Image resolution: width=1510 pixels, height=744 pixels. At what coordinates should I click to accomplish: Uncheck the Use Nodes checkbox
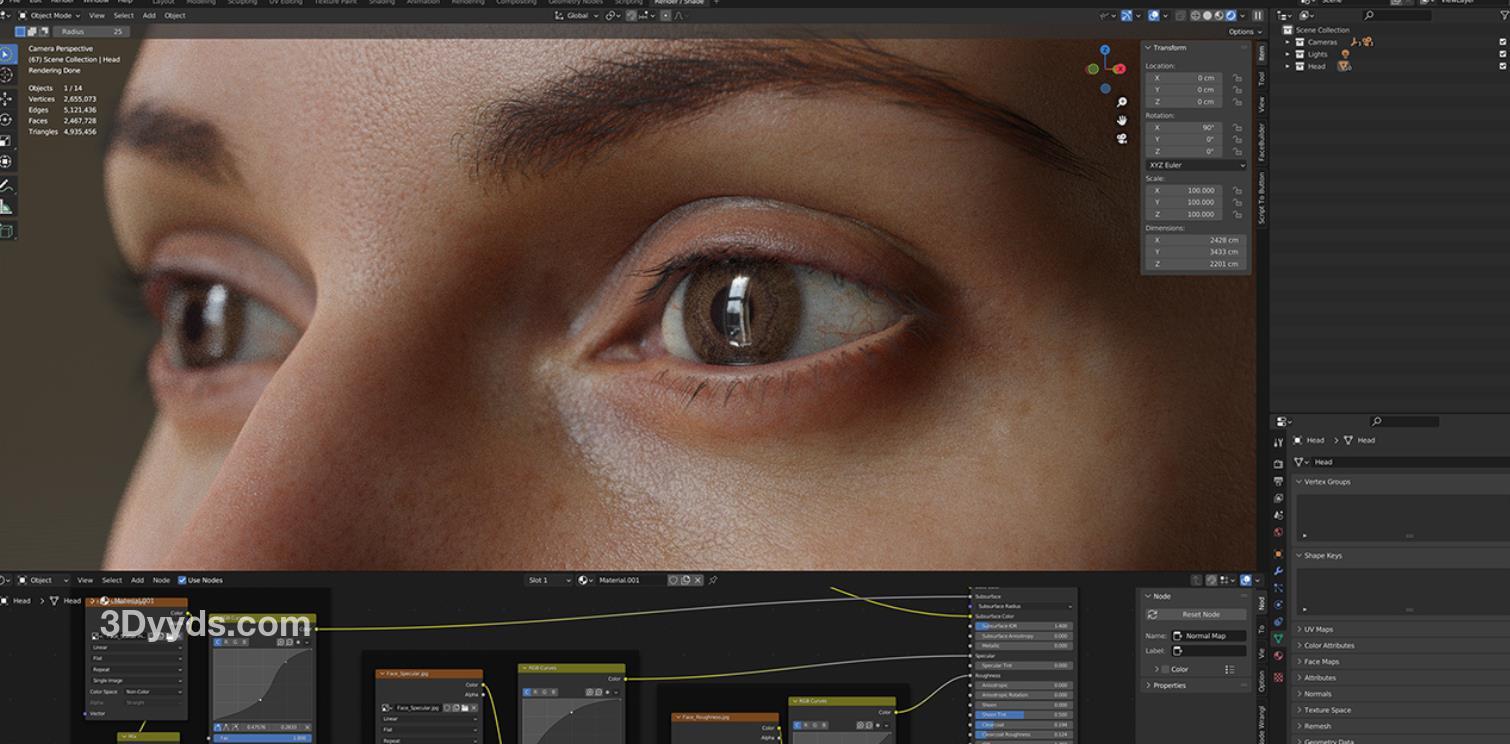pos(182,580)
